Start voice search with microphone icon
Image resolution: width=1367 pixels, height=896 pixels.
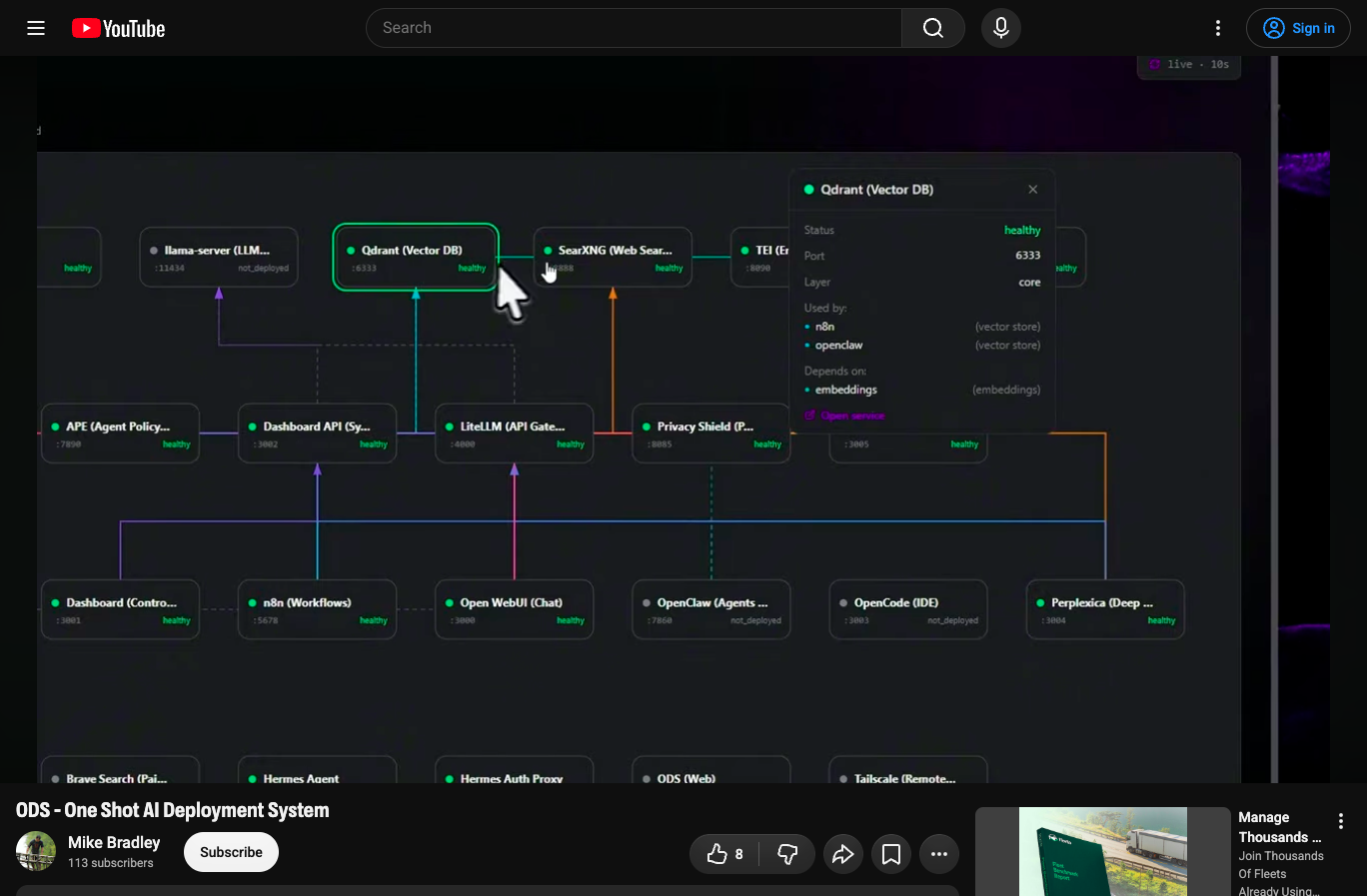coord(1000,28)
